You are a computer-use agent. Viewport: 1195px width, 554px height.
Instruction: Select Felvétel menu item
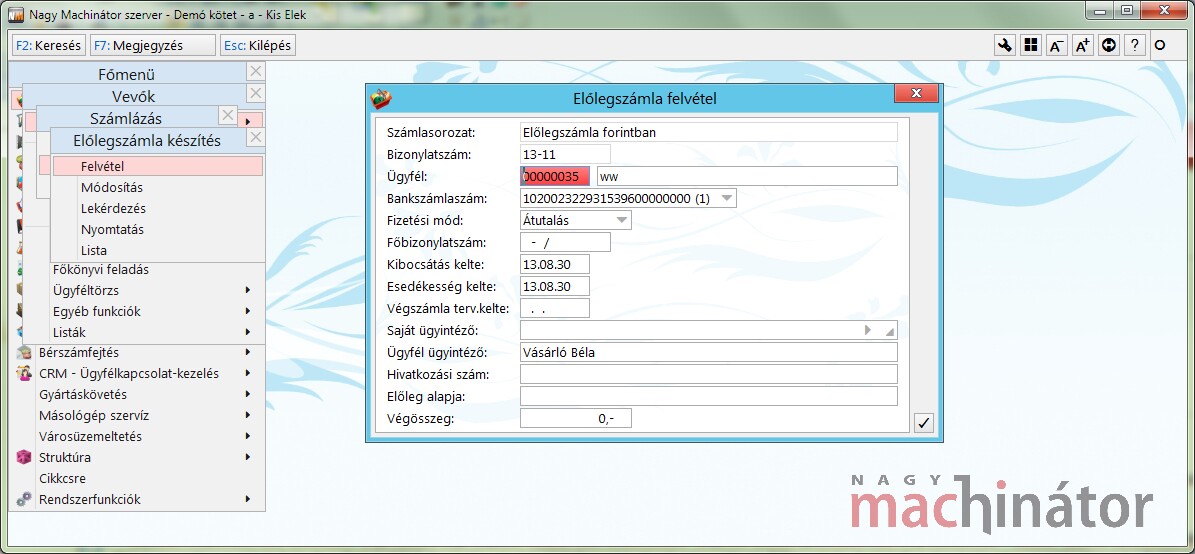coord(157,165)
